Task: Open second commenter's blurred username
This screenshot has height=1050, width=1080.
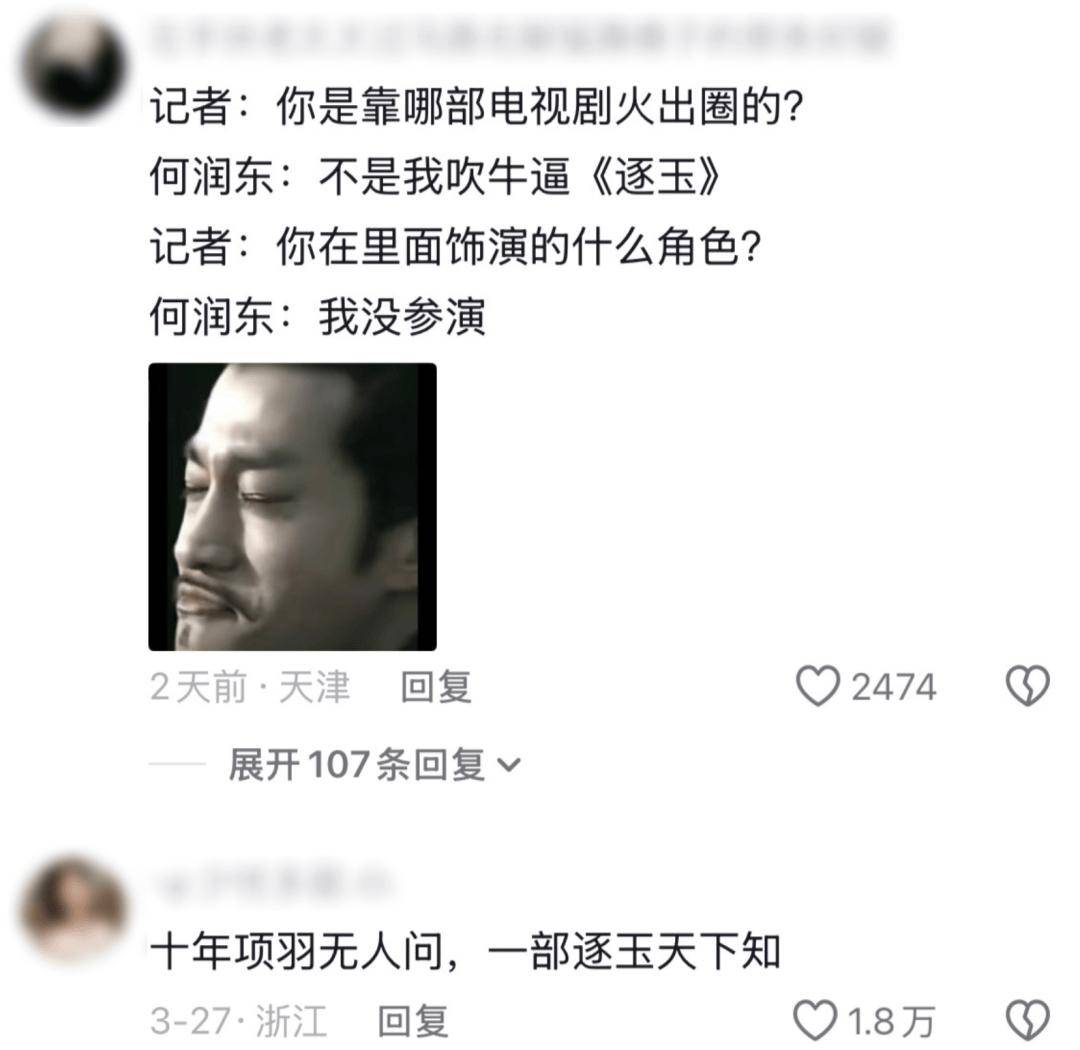Action: click(271, 884)
